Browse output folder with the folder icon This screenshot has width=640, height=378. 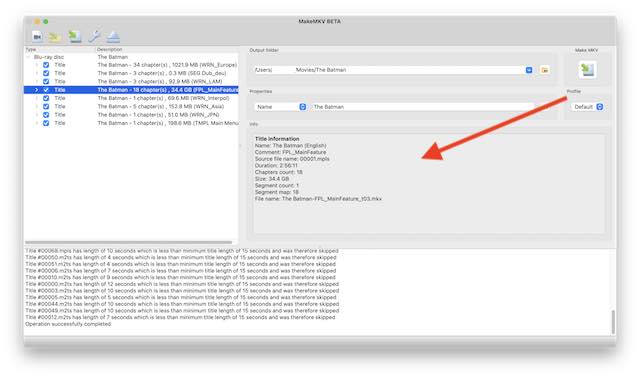click(x=544, y=70)
